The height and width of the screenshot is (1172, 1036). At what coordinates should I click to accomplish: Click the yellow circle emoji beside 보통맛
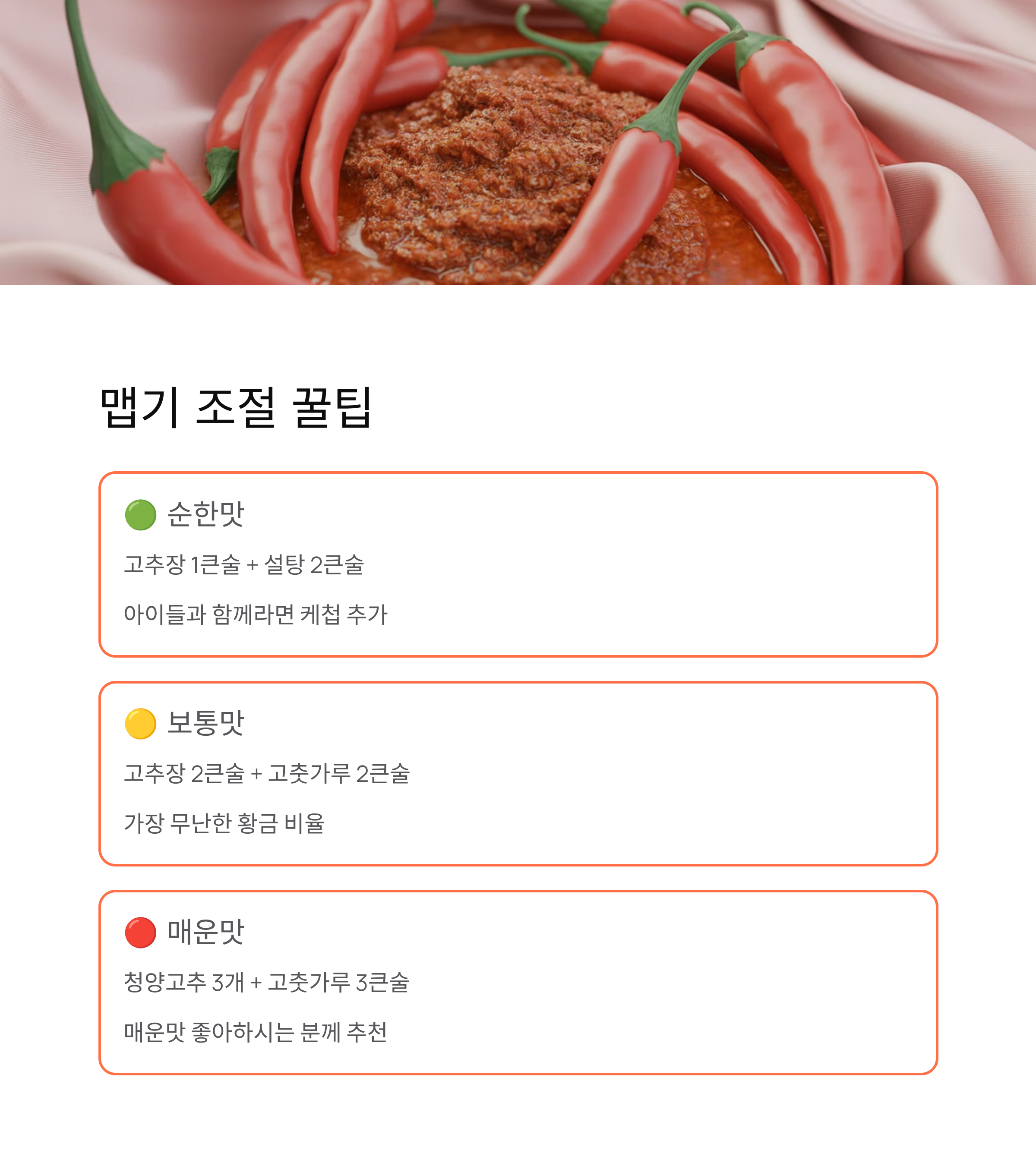(x=141, y=724)
